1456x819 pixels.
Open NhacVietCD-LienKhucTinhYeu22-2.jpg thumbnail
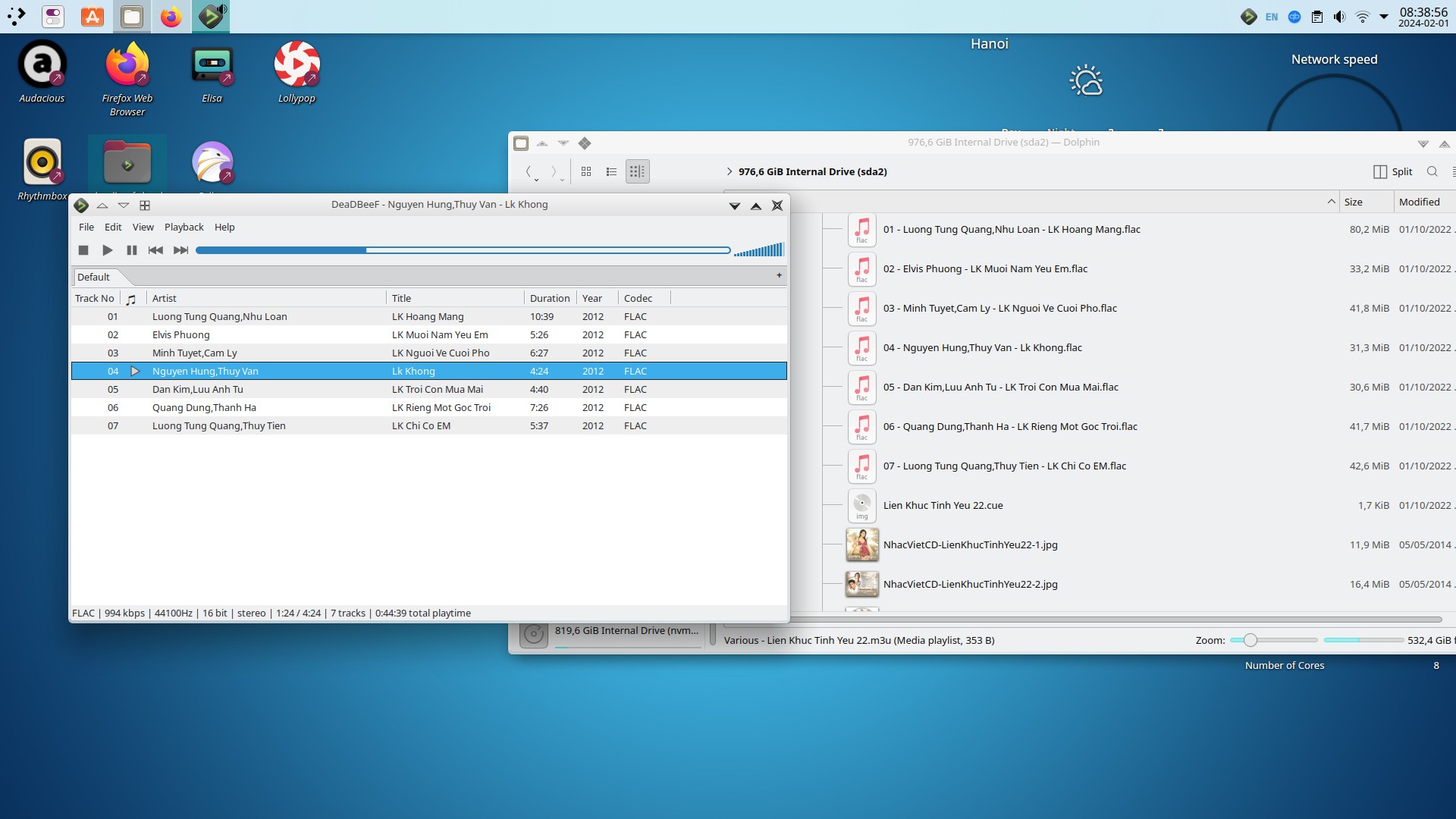[862, 584]
